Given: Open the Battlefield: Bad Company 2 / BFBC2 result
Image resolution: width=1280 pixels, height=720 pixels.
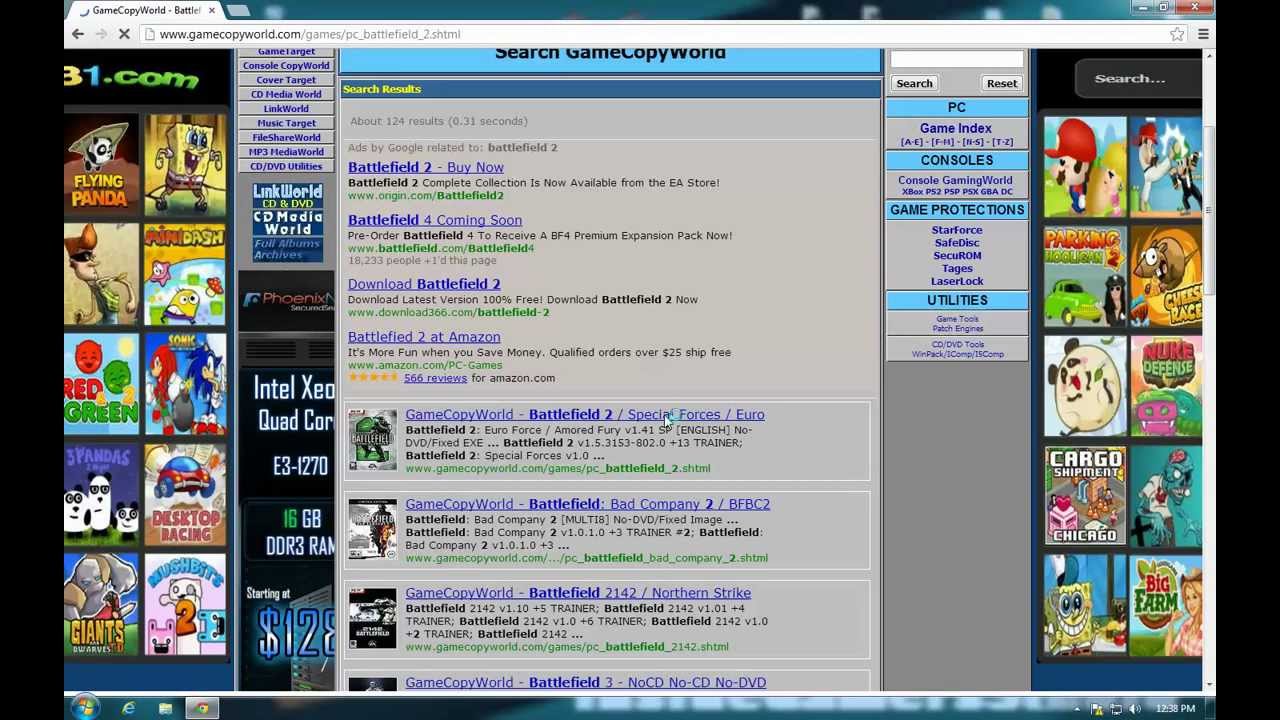Looking at the screenshot, I should [588, 504].
